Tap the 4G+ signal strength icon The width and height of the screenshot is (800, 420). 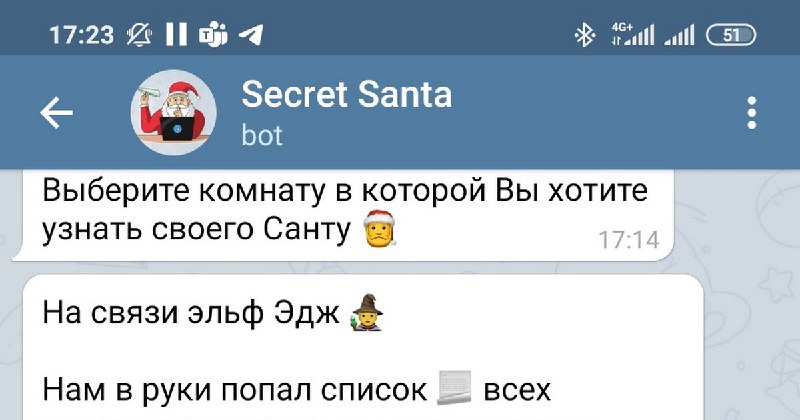coord(633,35)
